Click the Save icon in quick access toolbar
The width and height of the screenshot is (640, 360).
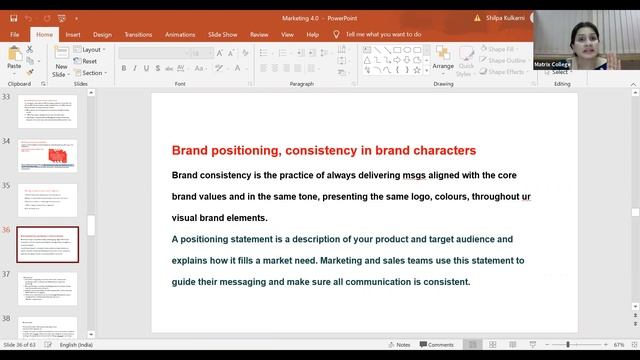click(x=14, y=18)
